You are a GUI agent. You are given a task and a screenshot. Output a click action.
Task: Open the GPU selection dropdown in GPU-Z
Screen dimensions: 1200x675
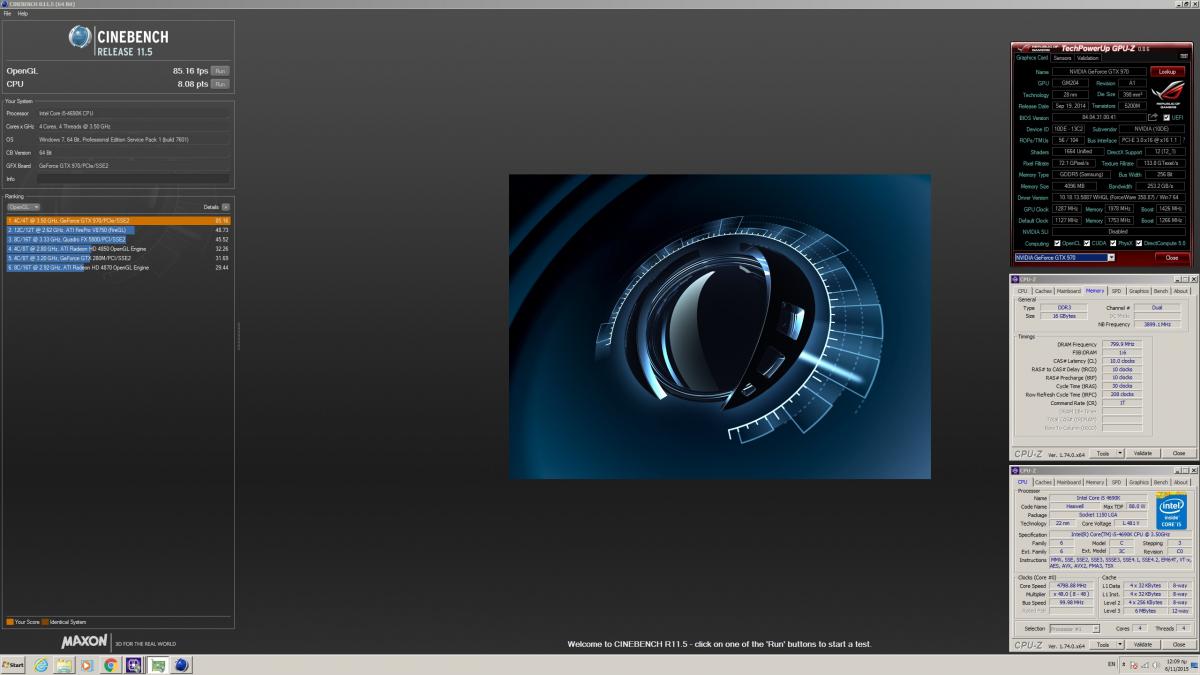1064,257
